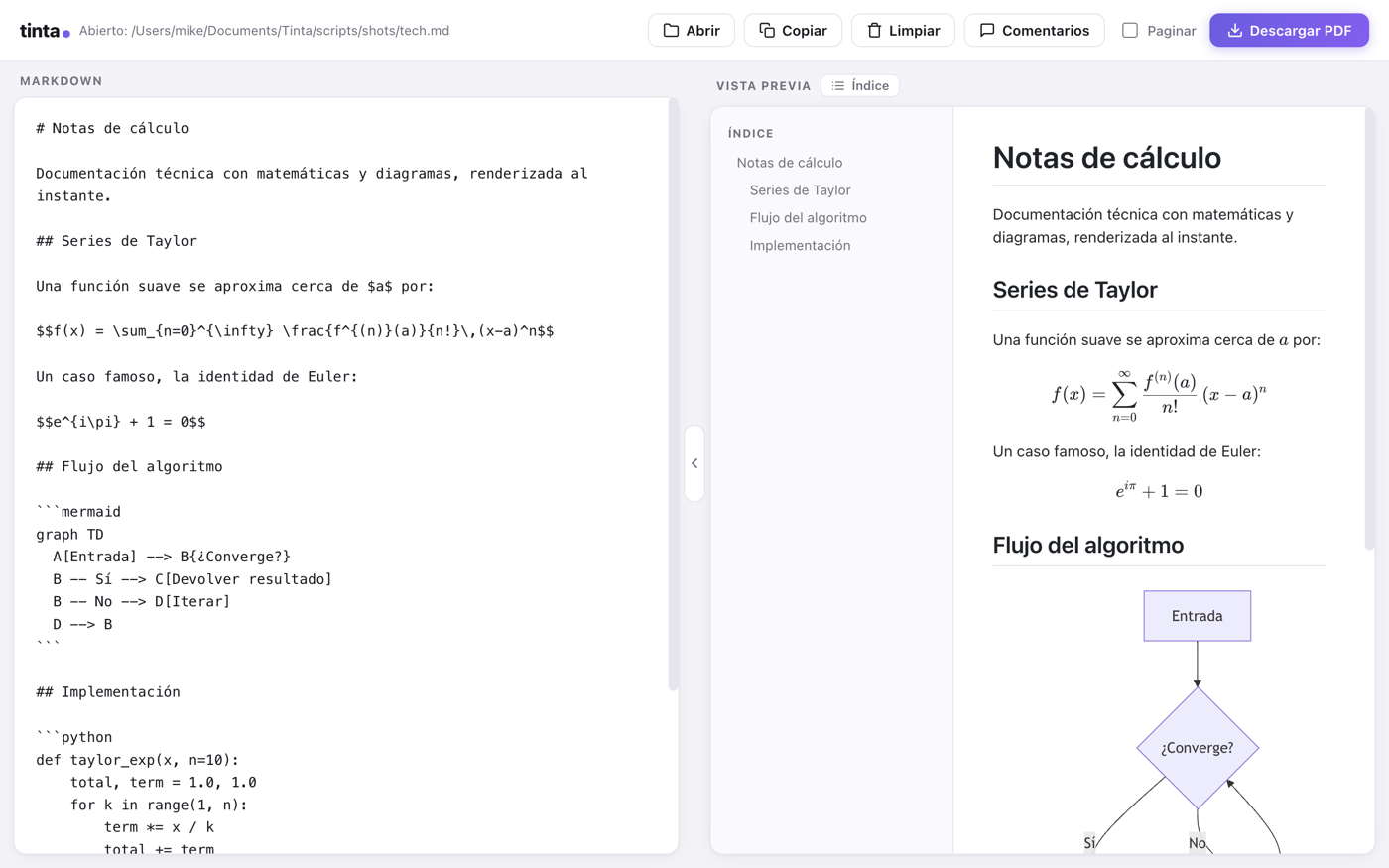Click the trash icon on Limpiar
The height and width of the screenshot is (868, 1389).
(x=874, y=30)
